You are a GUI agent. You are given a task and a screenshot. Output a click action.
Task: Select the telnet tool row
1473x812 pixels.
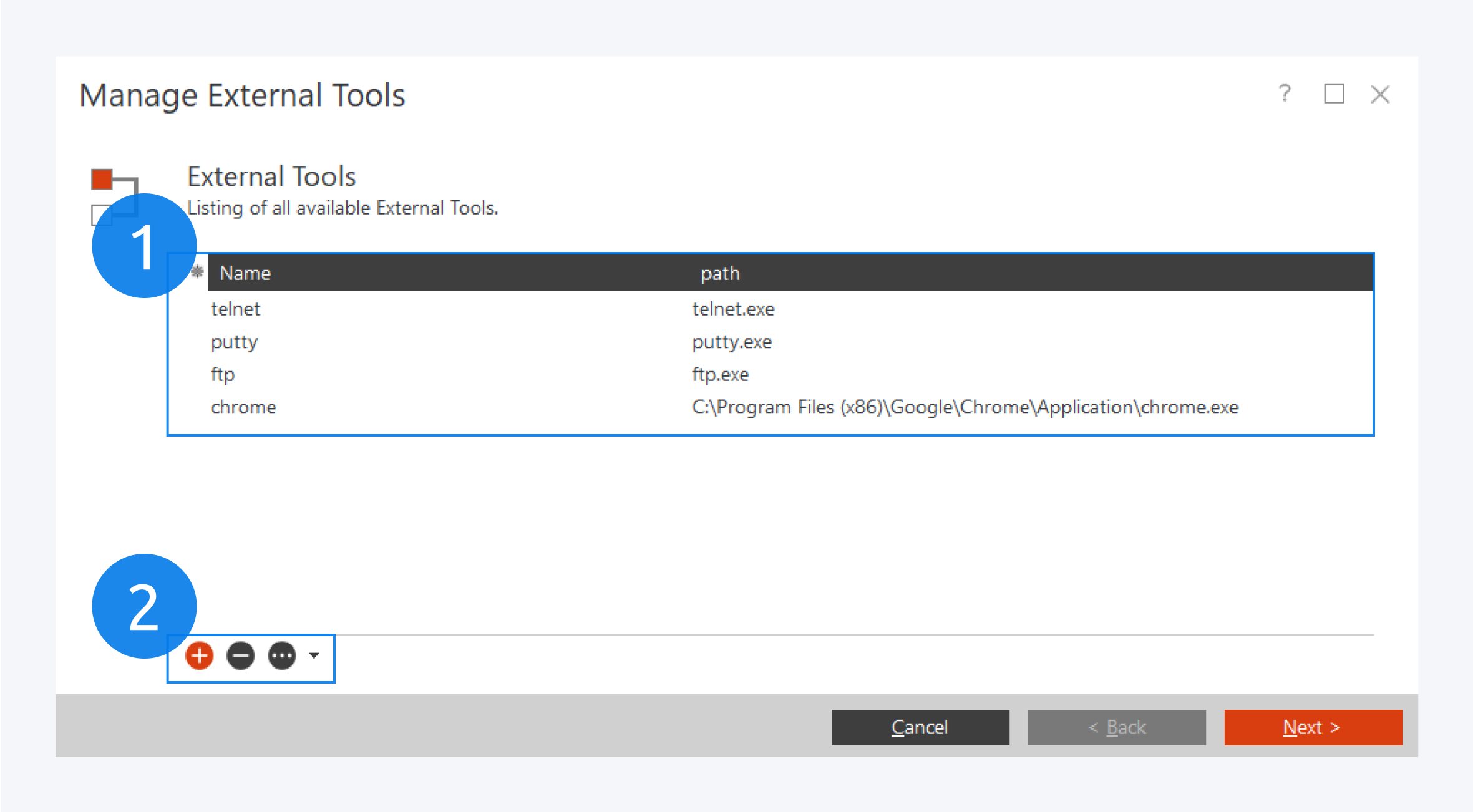tap(236, 309)
